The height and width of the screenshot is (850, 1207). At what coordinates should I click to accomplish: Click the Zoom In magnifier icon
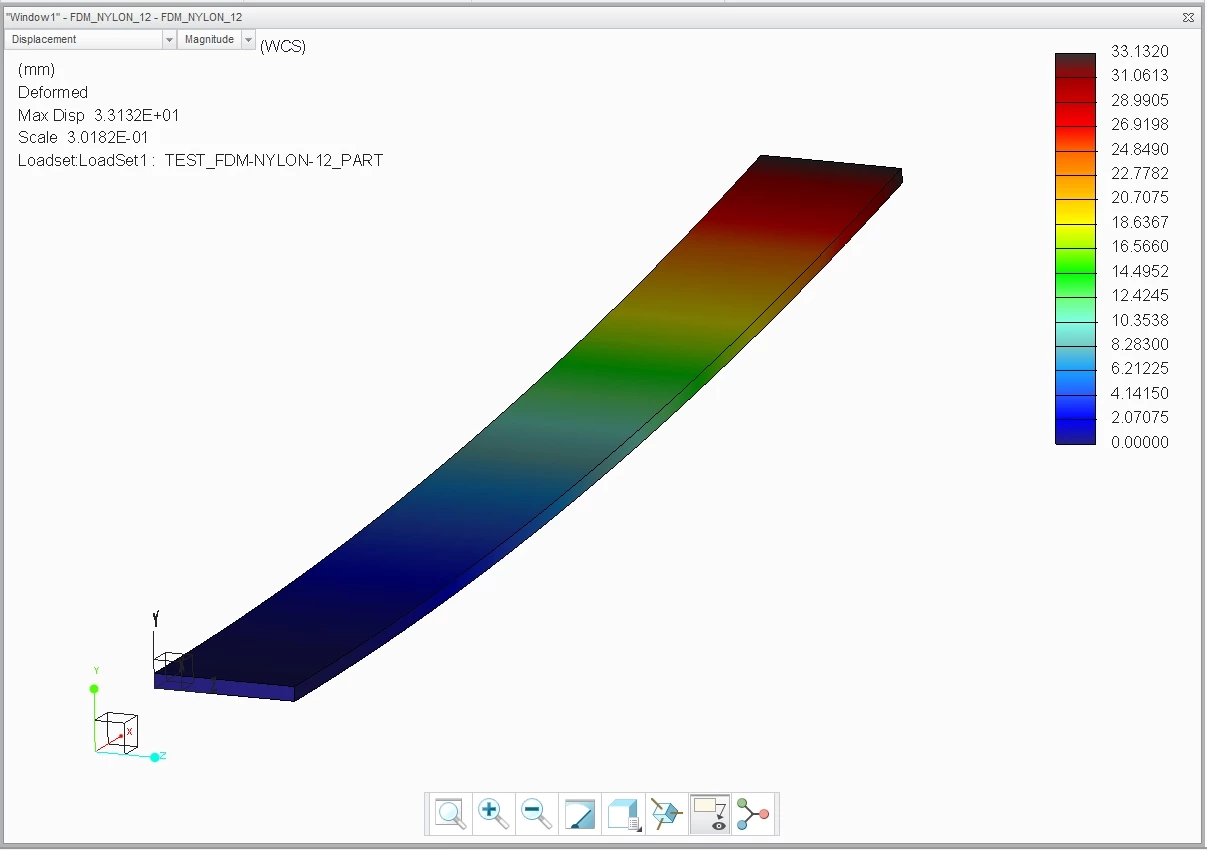click(494, 814)
